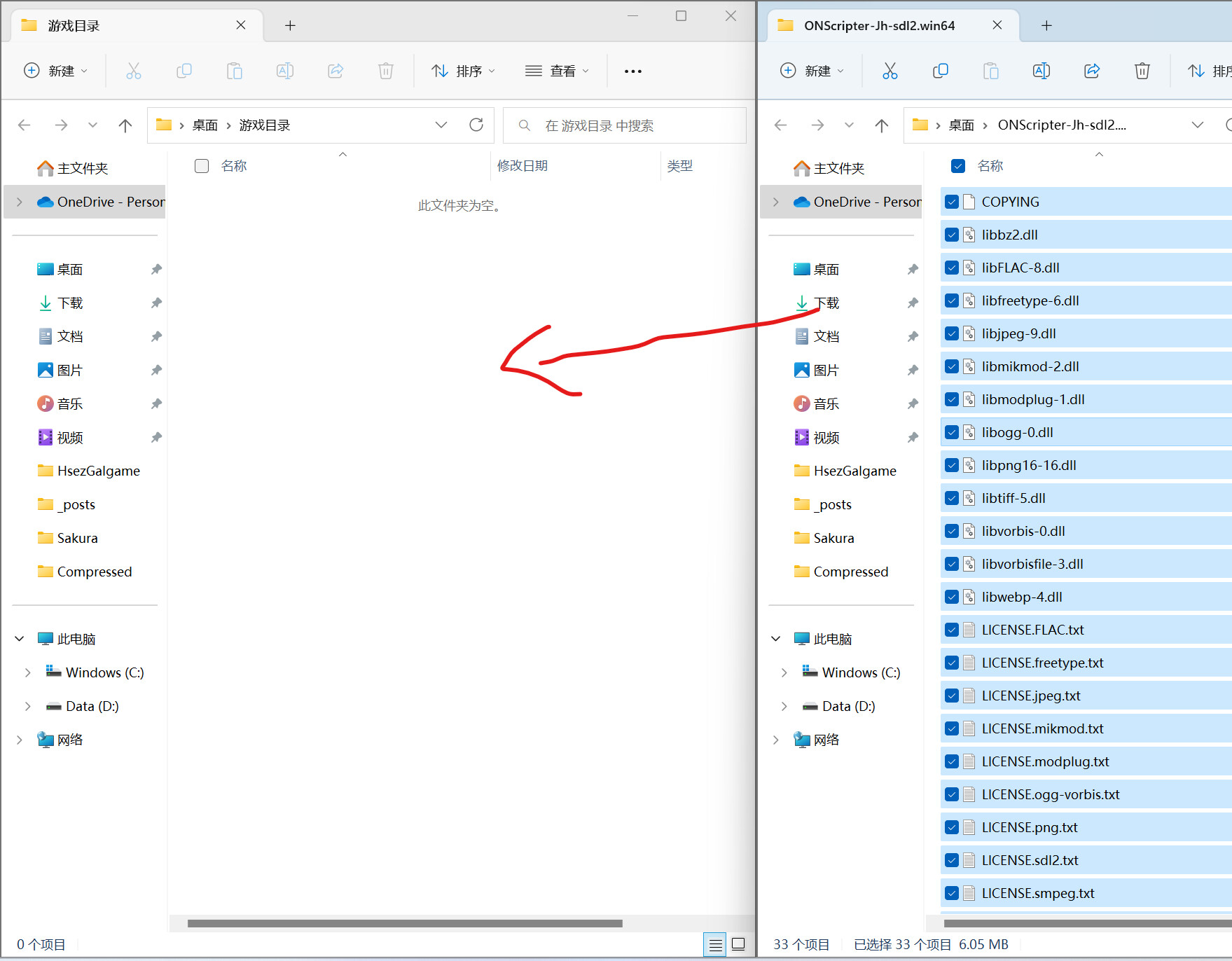Switch to details view in 游戏目录 status bar
The image size is (1232, 961).
click(x=715, y=945)
